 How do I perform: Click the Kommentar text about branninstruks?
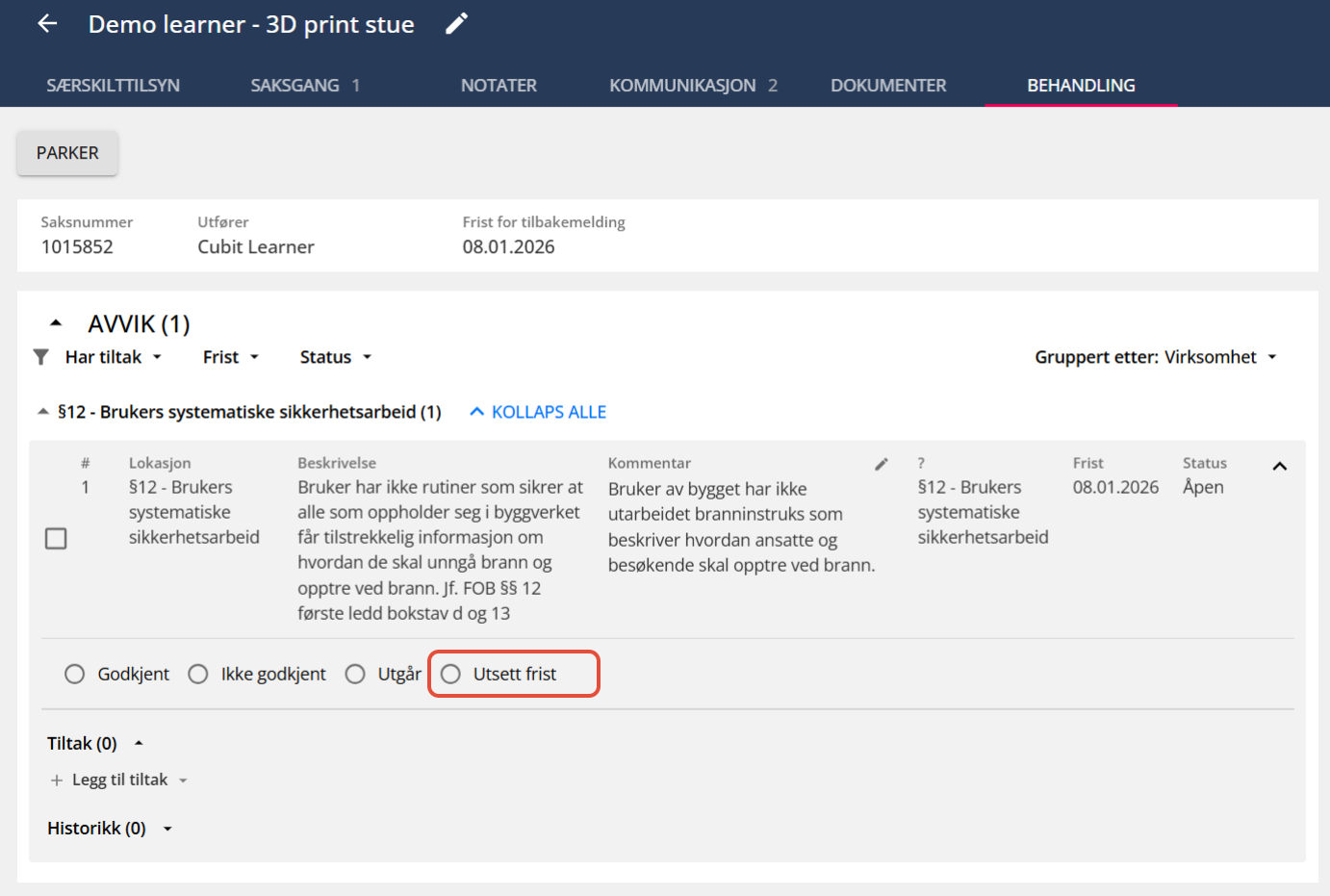(x=741, y=526)
